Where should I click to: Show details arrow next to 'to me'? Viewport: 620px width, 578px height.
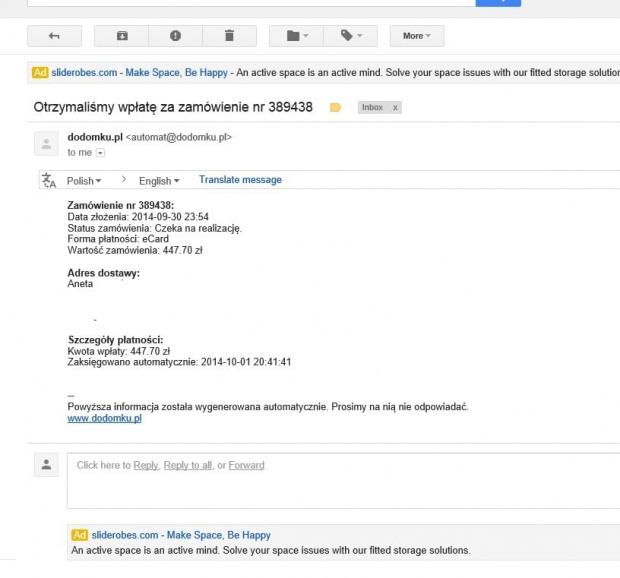[100, 153]
